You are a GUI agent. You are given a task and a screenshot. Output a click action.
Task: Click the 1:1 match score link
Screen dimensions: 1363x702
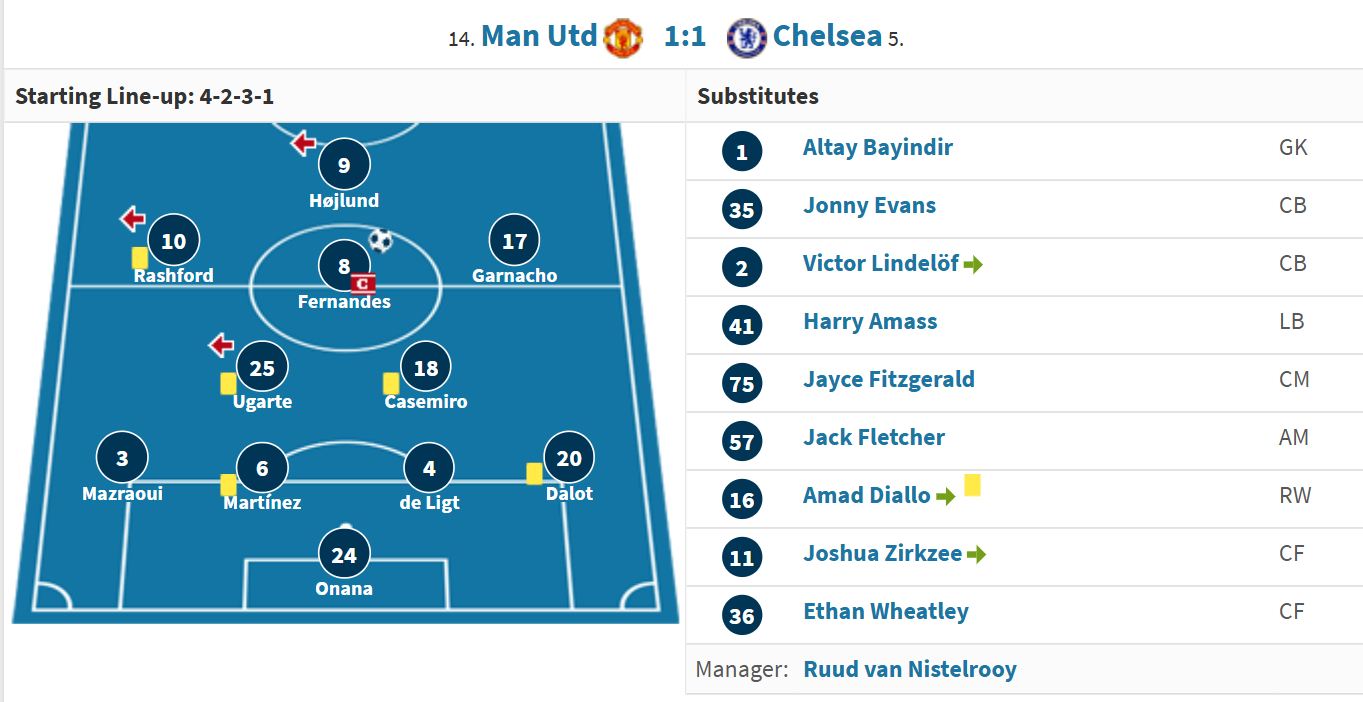tap(685, 37)
